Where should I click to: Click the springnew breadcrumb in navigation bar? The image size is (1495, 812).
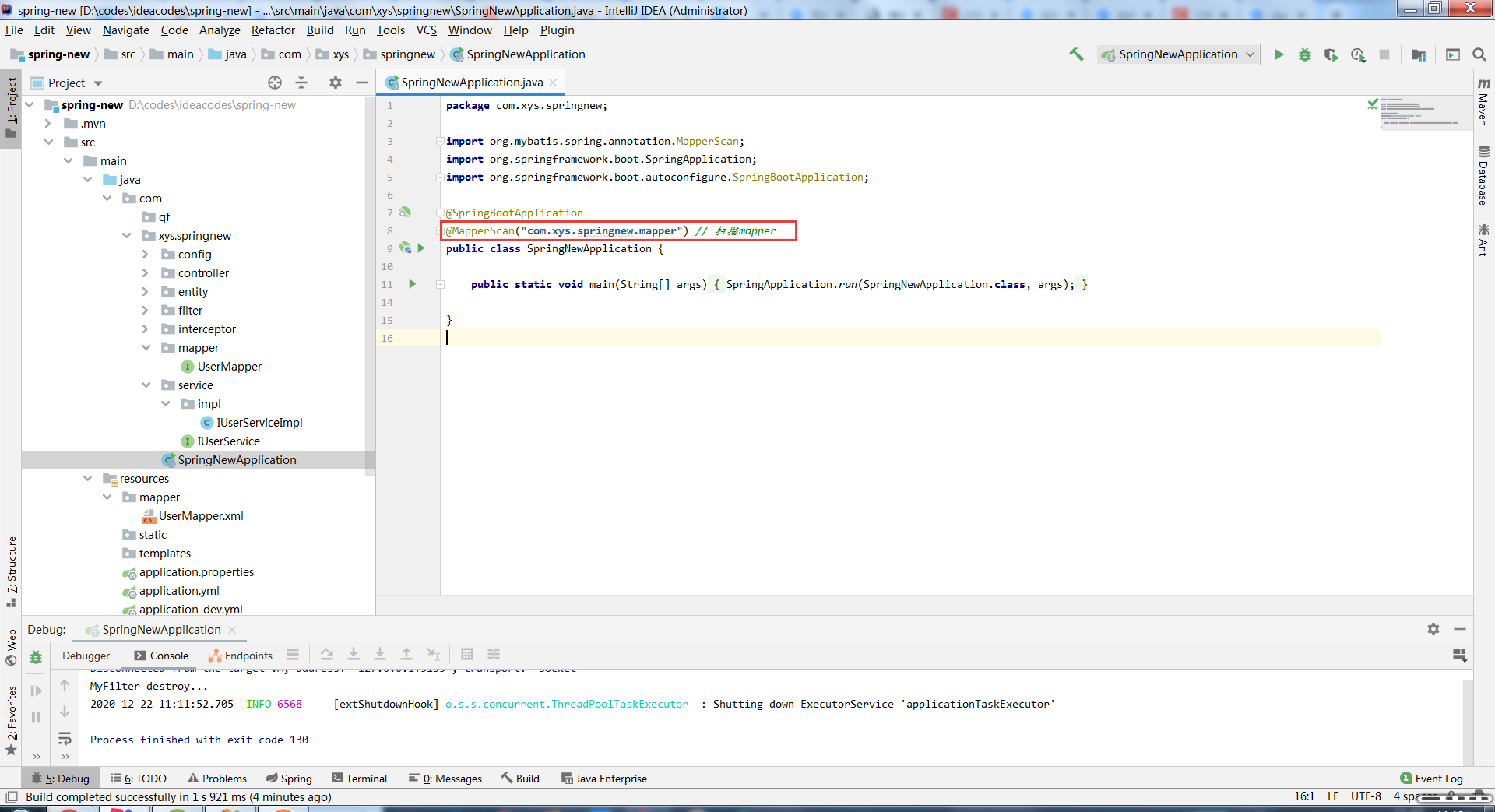pos(407,54)
